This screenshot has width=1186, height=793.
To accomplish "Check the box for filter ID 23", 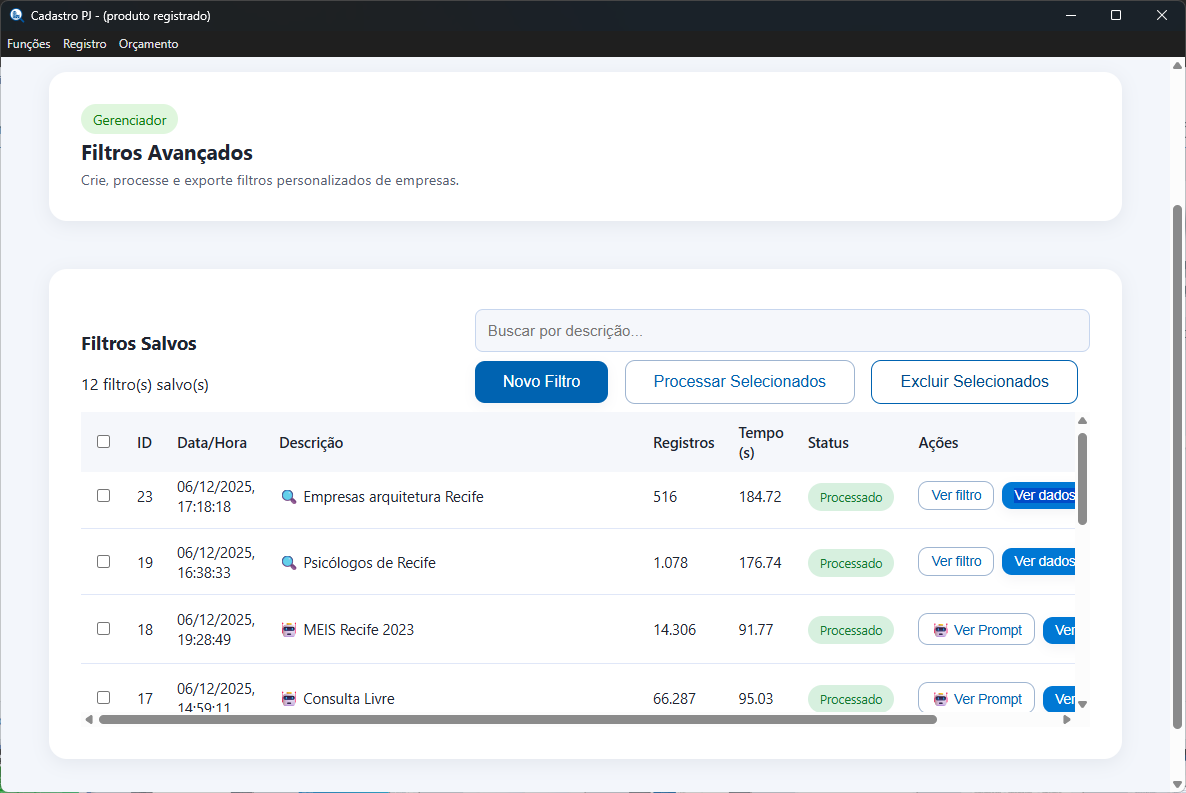I will (104, 496).
